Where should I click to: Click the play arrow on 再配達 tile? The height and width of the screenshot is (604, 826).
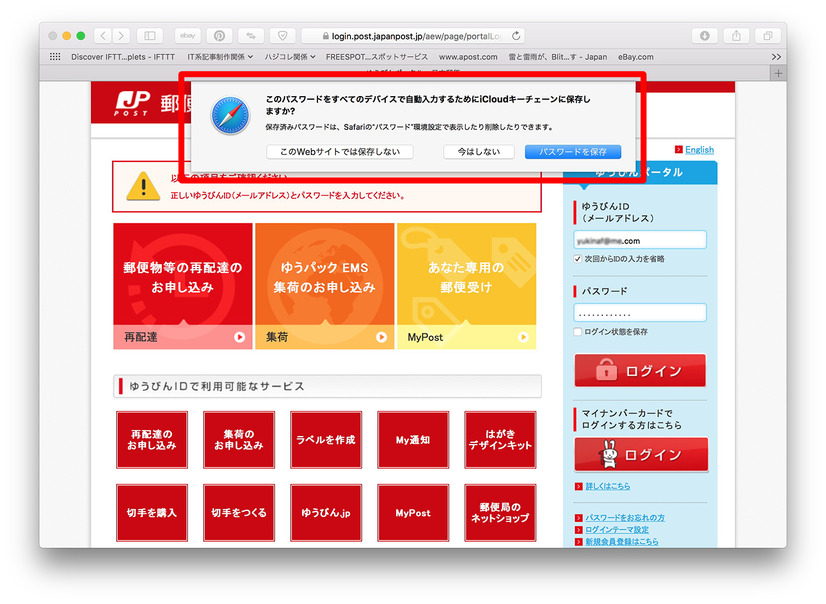(x=240, y=337)
